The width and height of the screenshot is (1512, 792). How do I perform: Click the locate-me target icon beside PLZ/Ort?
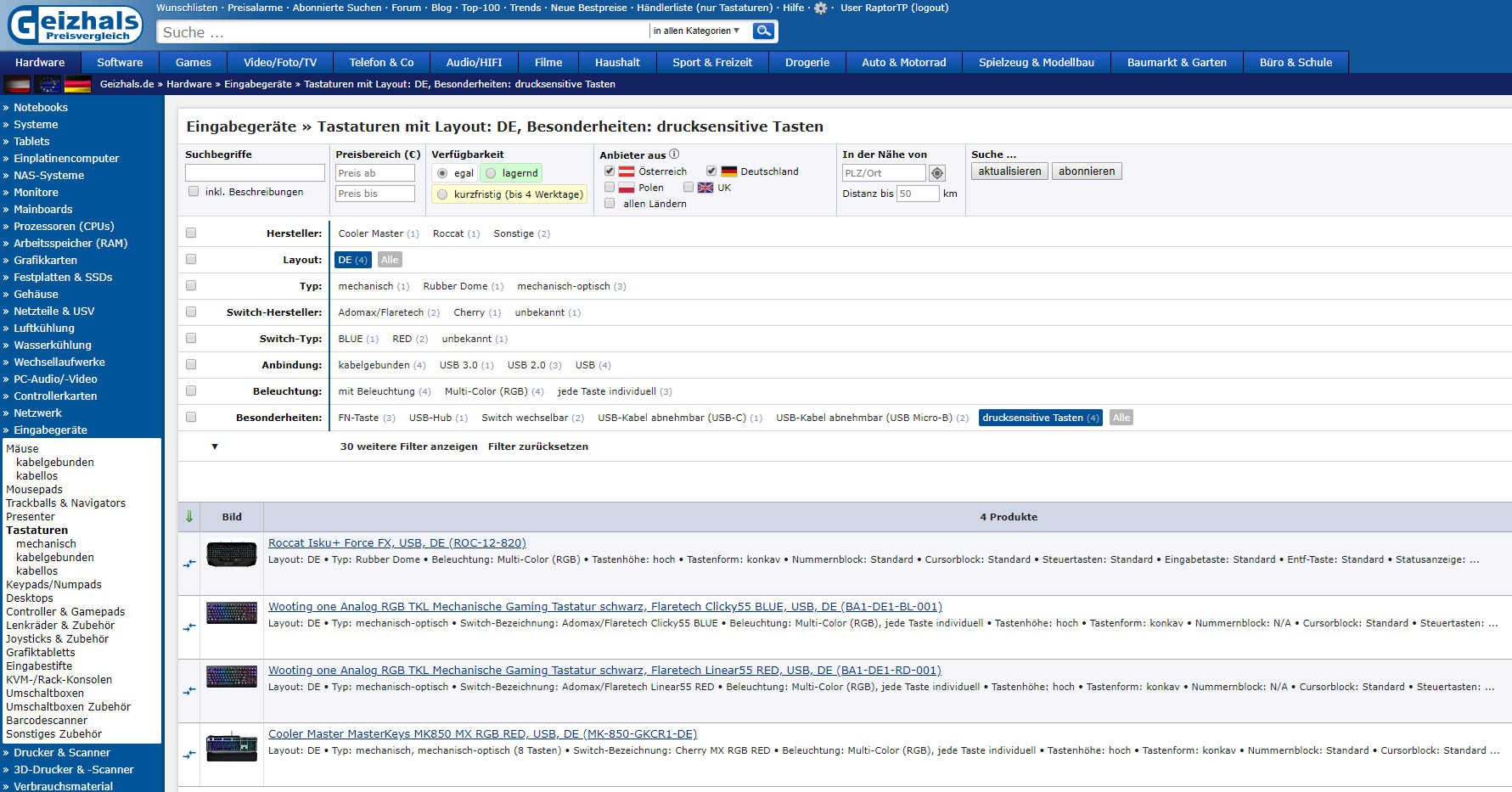(x=937, y=173)
